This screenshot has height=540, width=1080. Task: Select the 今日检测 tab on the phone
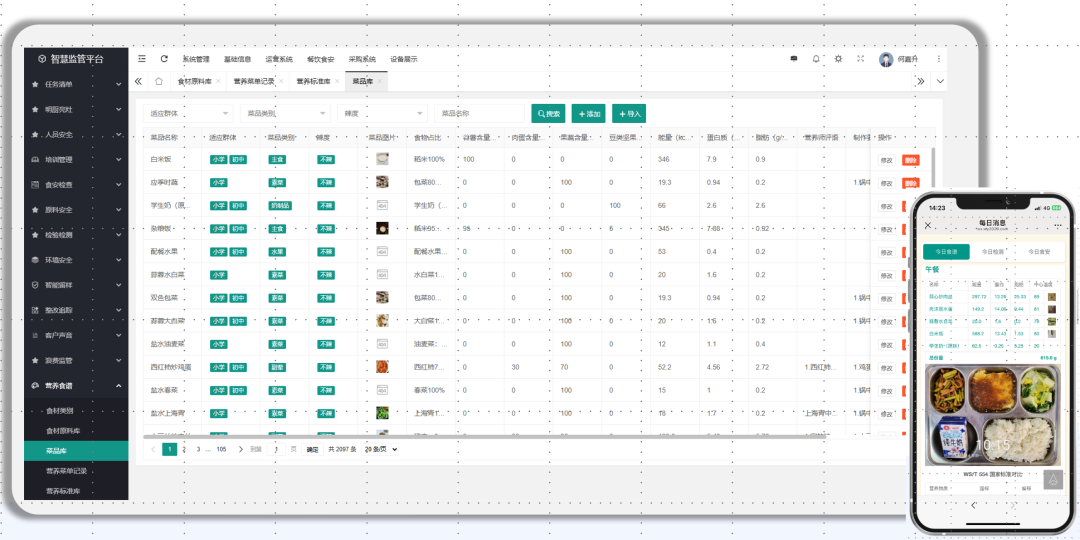[x=993, y=251]
